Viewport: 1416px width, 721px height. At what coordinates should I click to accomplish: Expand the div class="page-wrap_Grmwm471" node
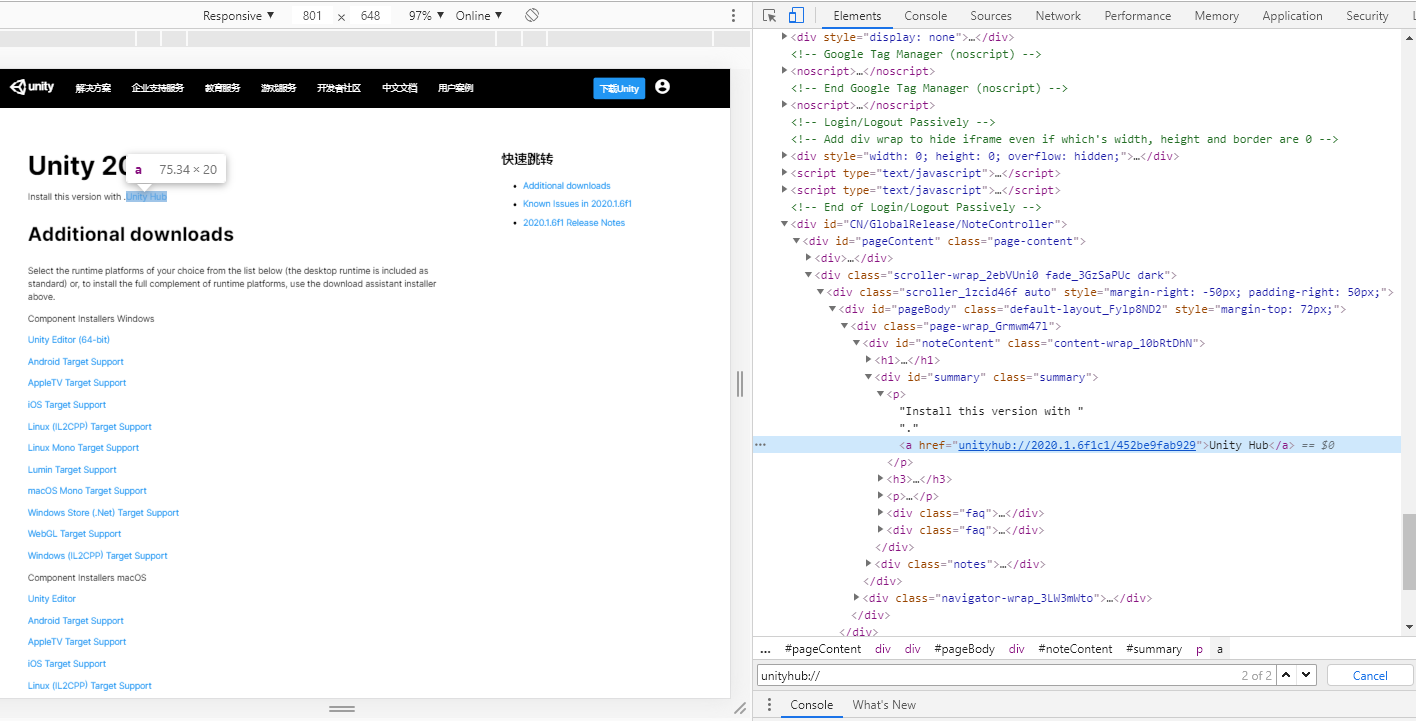[844, 326]
